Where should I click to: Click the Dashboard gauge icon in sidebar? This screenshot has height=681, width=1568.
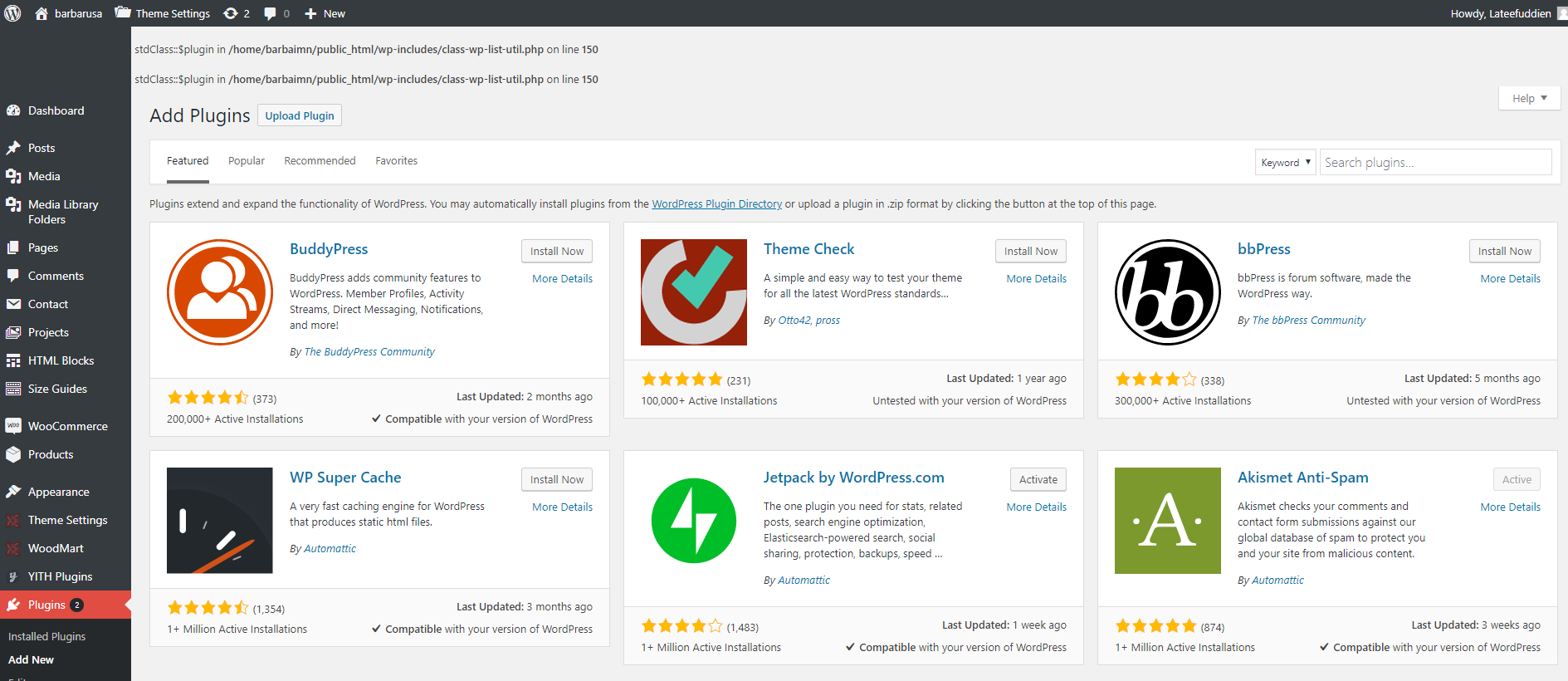click(13, 110)
